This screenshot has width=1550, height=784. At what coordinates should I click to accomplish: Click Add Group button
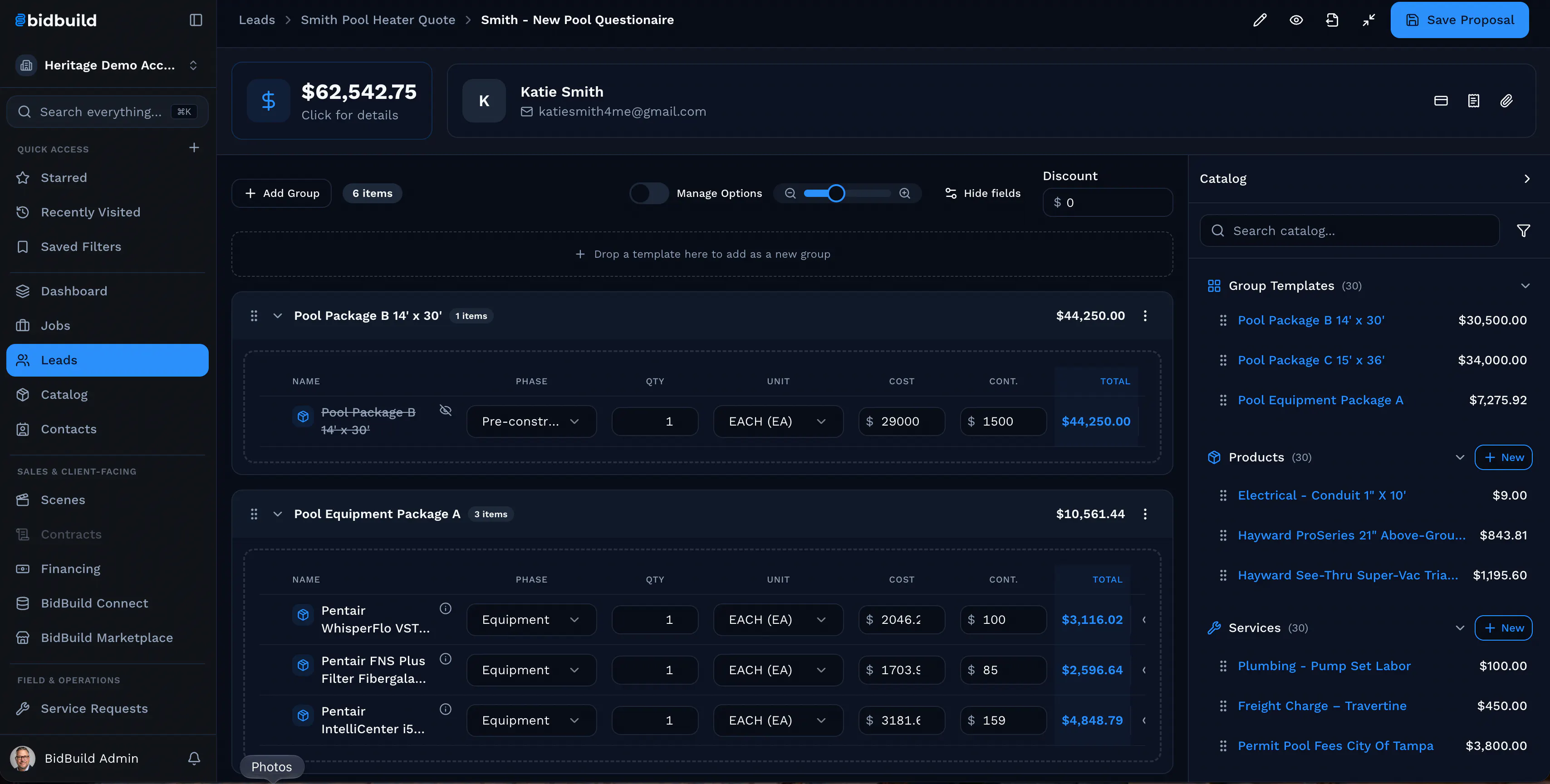pos(282,193)
